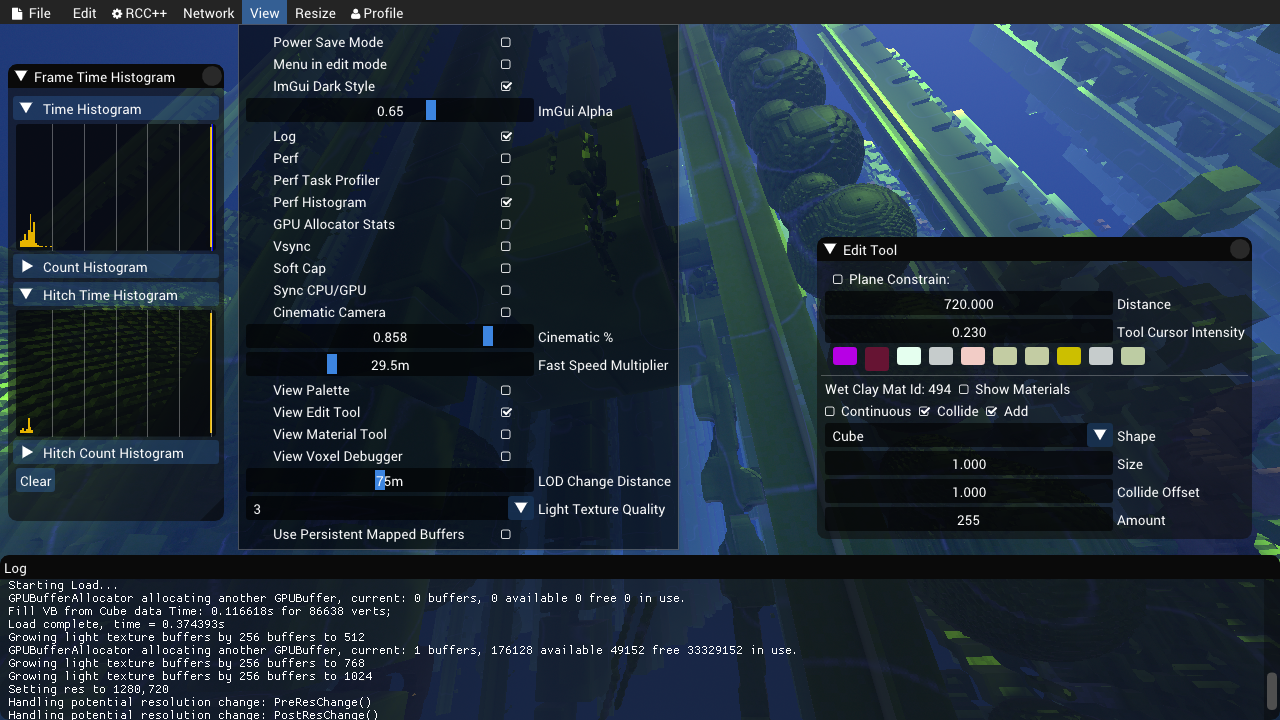1280x720 pixels.
Task: Click the file icon in the menu bar
Action: coord(16,13)
